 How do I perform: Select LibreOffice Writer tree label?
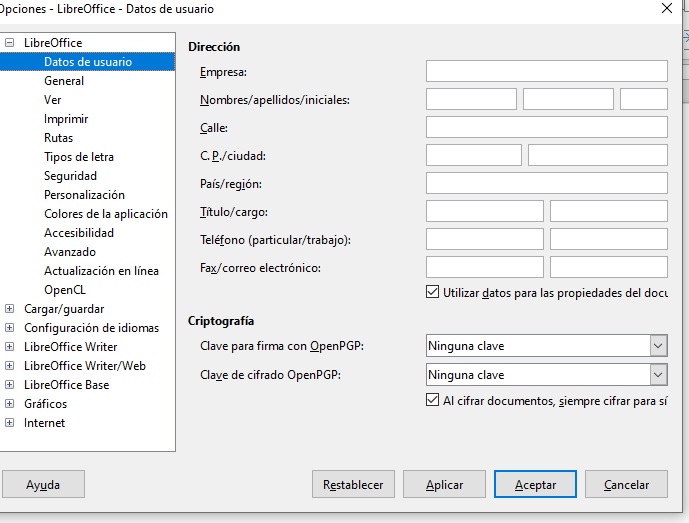coord(70,347)
